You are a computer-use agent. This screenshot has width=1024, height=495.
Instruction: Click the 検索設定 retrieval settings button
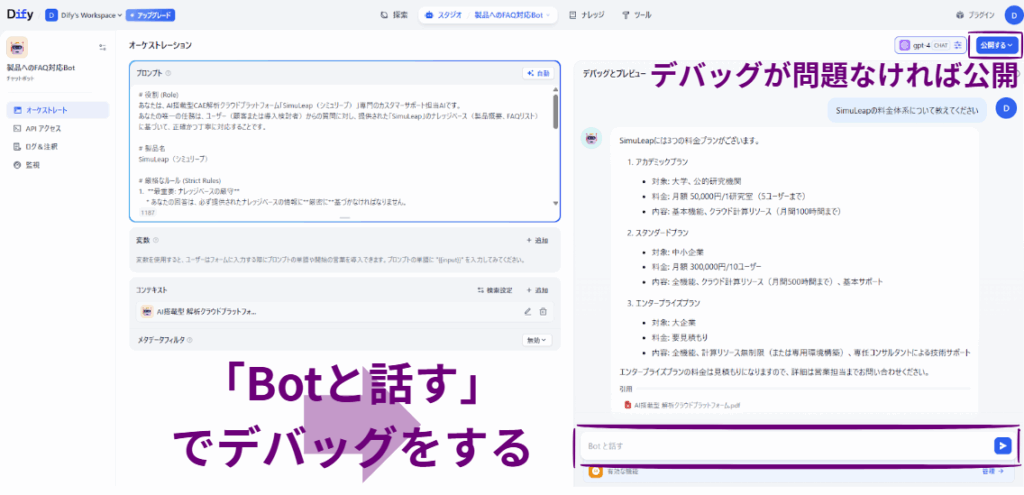[496, 290]
